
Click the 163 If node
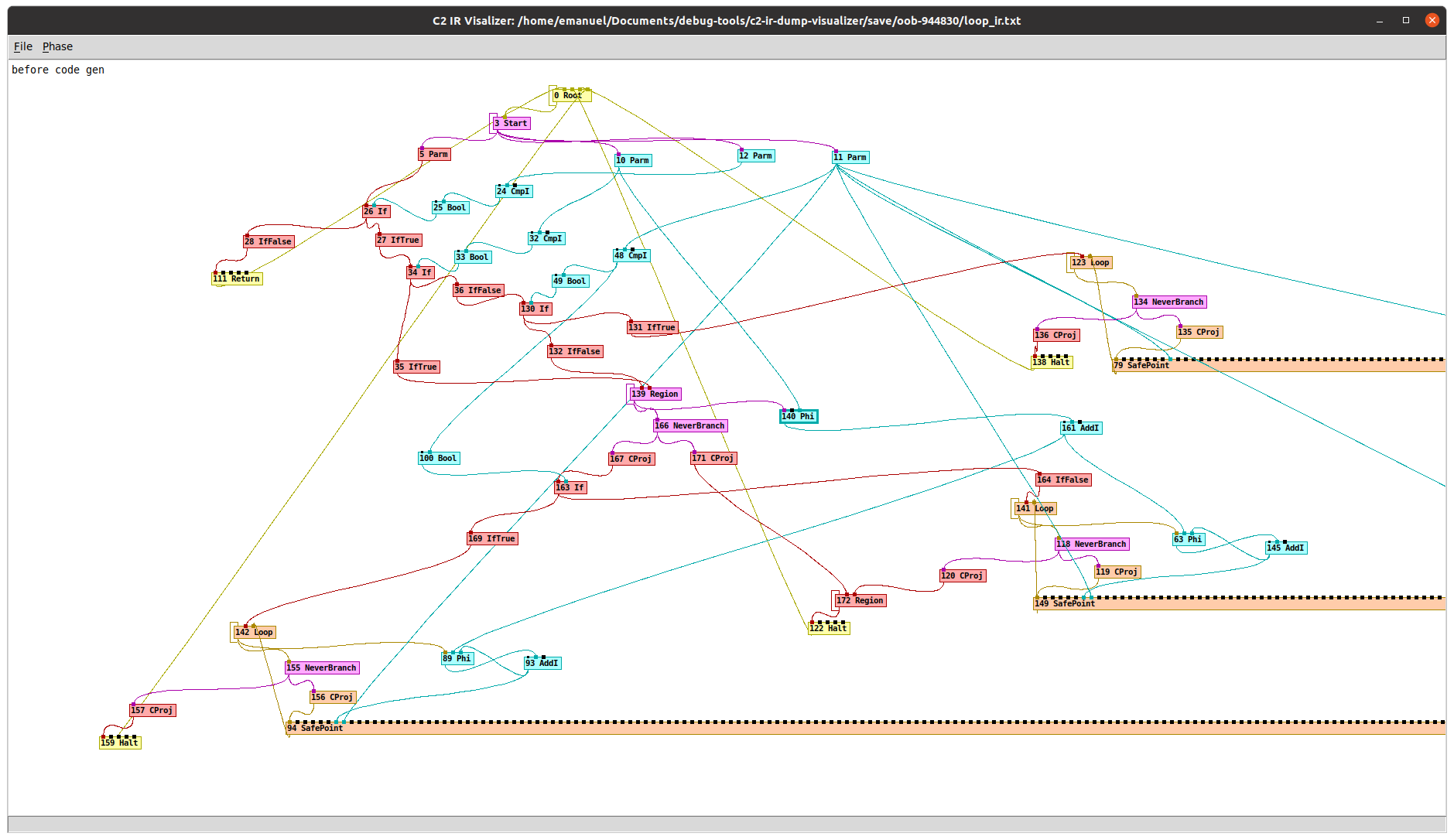(570, 488)
